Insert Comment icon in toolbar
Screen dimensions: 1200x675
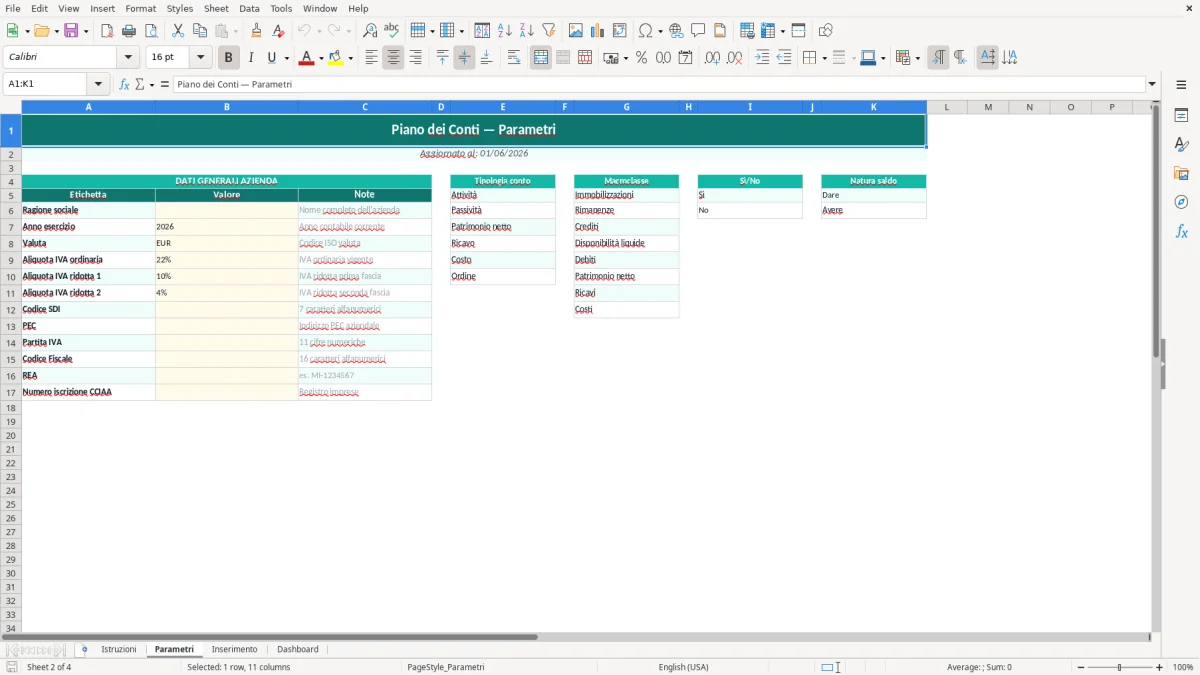pyautogui.click(x=698, y=31)
